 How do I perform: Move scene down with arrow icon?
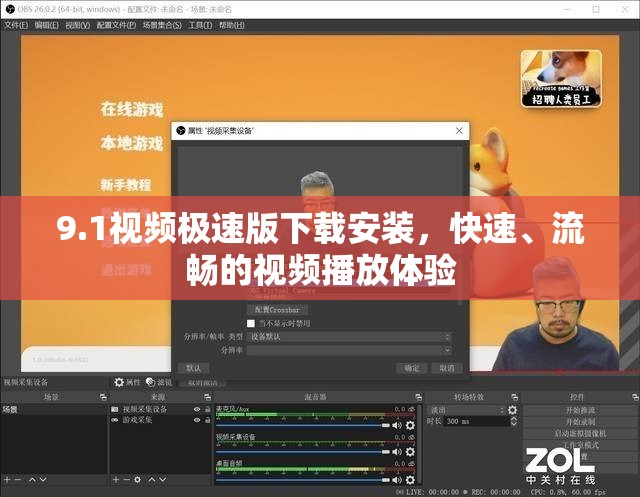pyautogui.click(x=43, y=479)
